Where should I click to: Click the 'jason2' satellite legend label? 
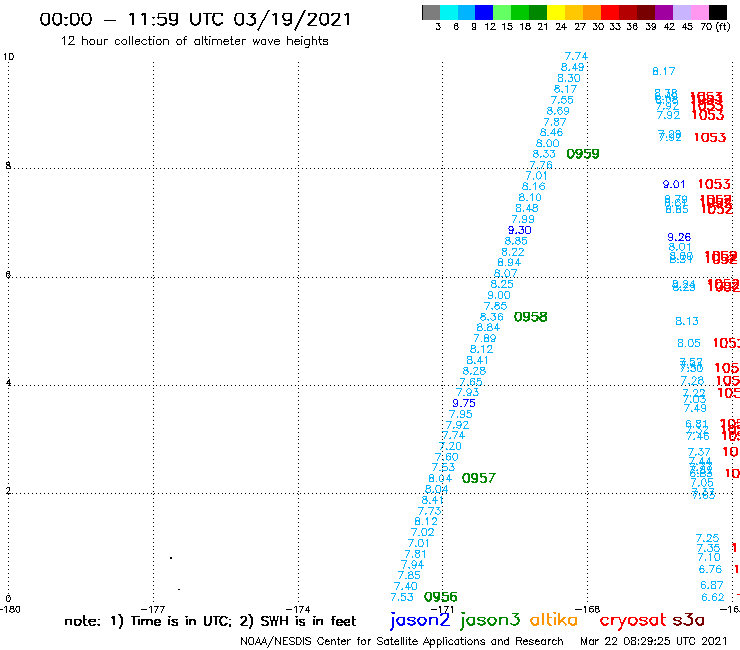pyautogui.click(x=420, y=620)
